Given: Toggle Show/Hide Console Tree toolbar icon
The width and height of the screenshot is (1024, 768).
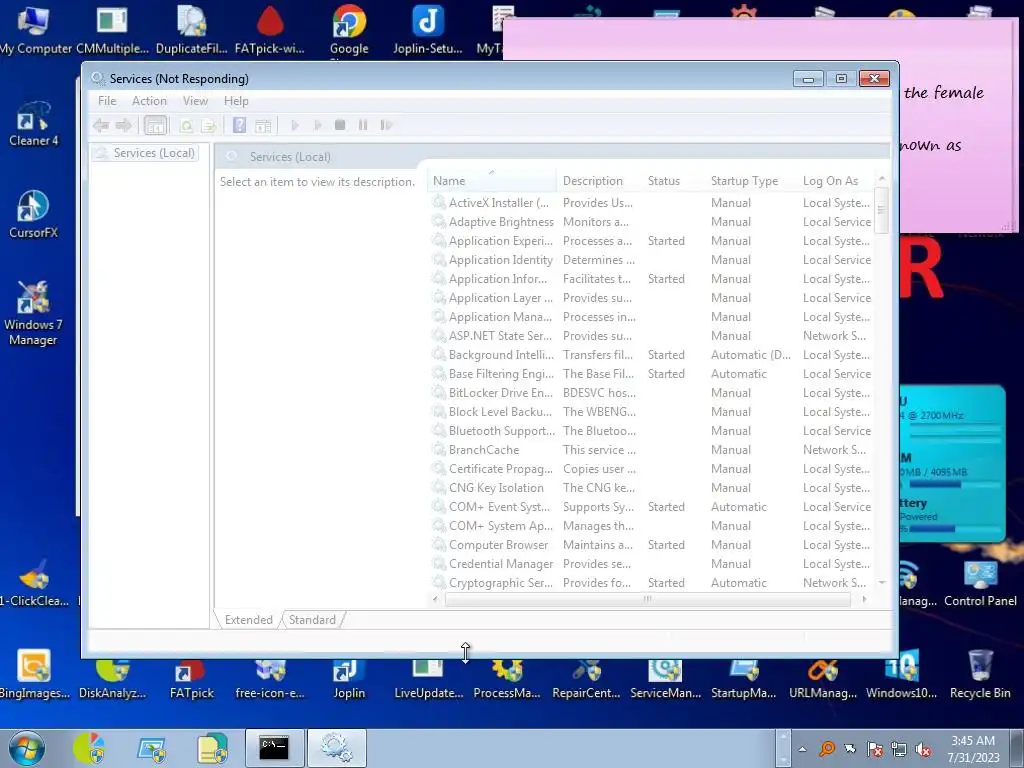Looking at the screenshot, I should pyautogui.click(x=155, y=125).
